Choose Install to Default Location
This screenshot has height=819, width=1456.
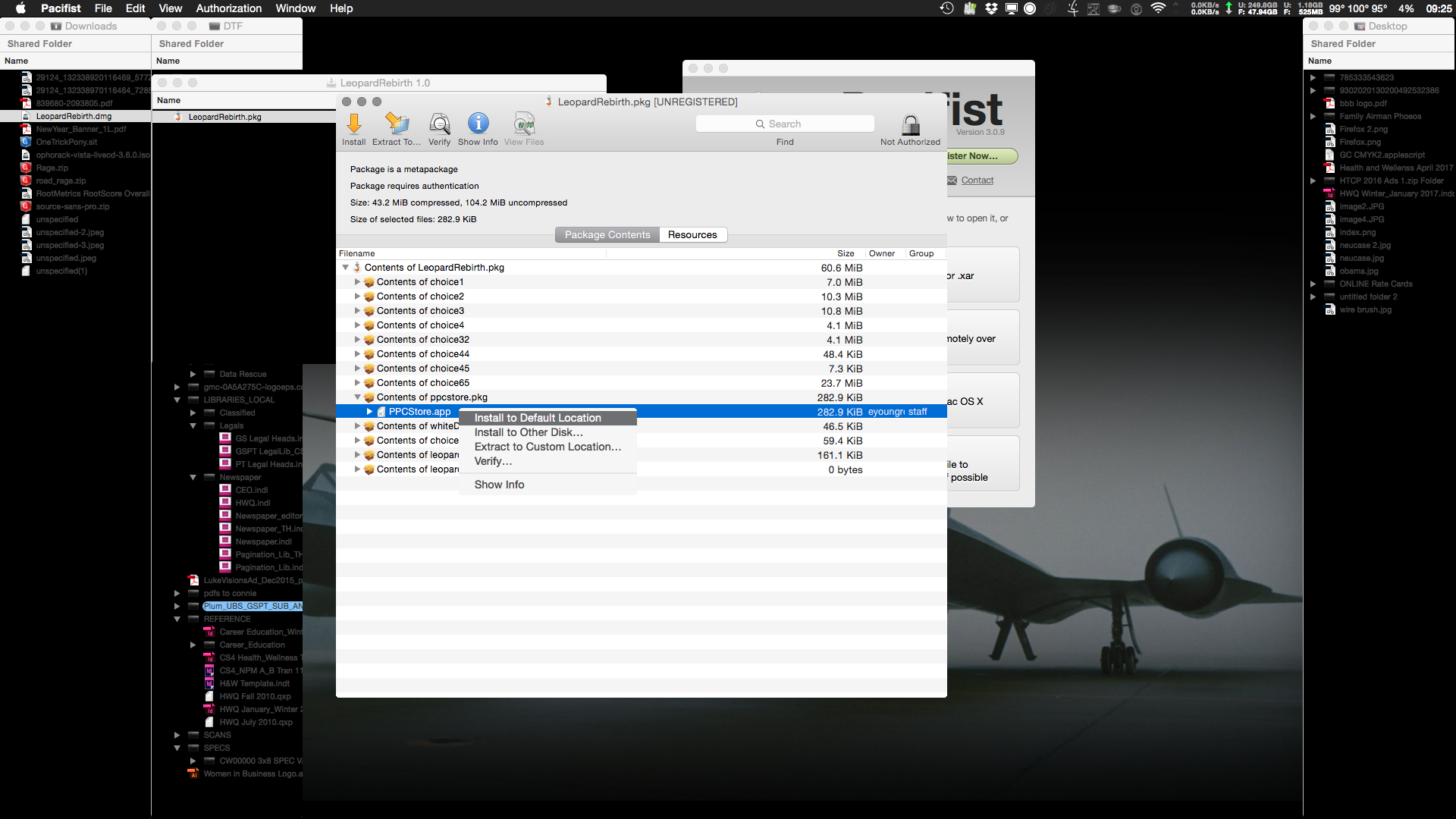(537, 418)
